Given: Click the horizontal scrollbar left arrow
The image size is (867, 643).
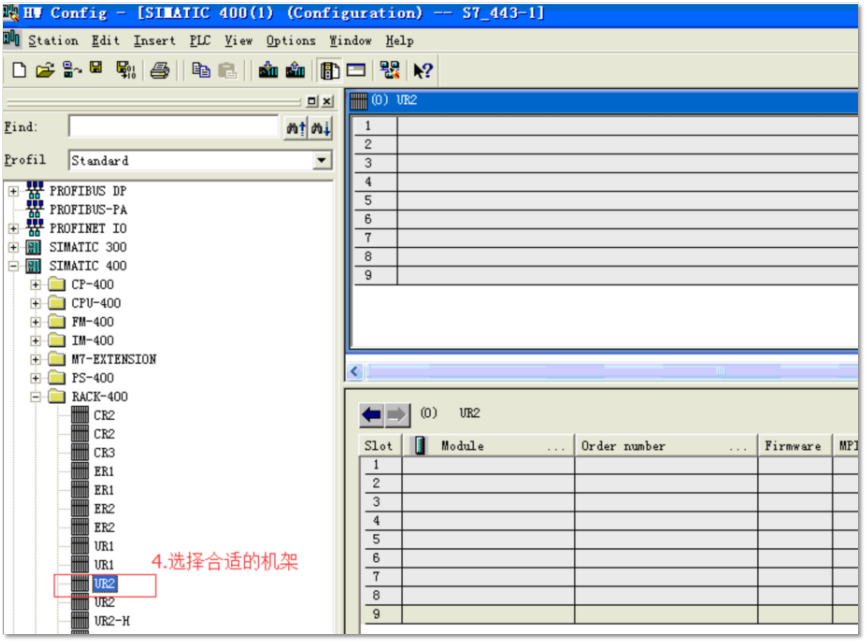Looking at the screenshot, I should pyautogui.click(x=355, y=372).
